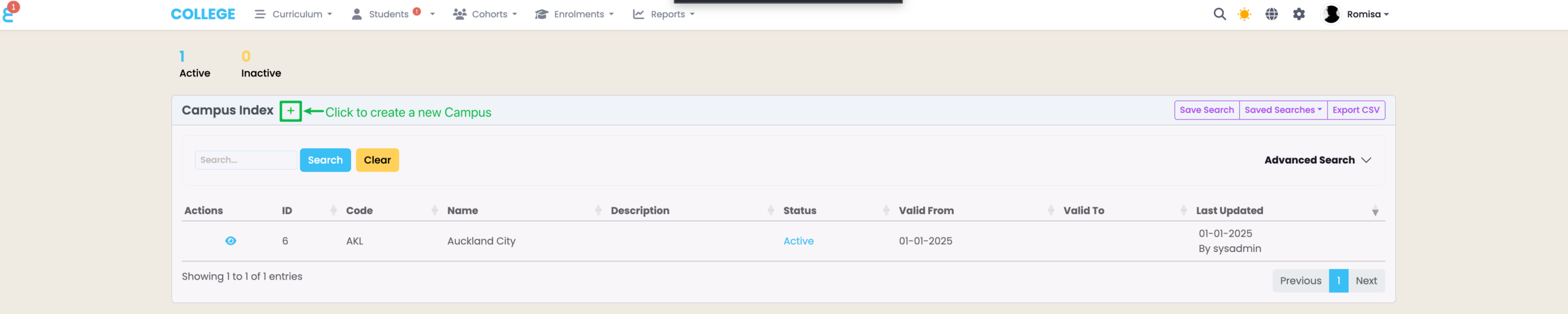Click the app logo with notification badge
Image resolution: width=1568 pixels, height=314 pixels.
point(9,13)
